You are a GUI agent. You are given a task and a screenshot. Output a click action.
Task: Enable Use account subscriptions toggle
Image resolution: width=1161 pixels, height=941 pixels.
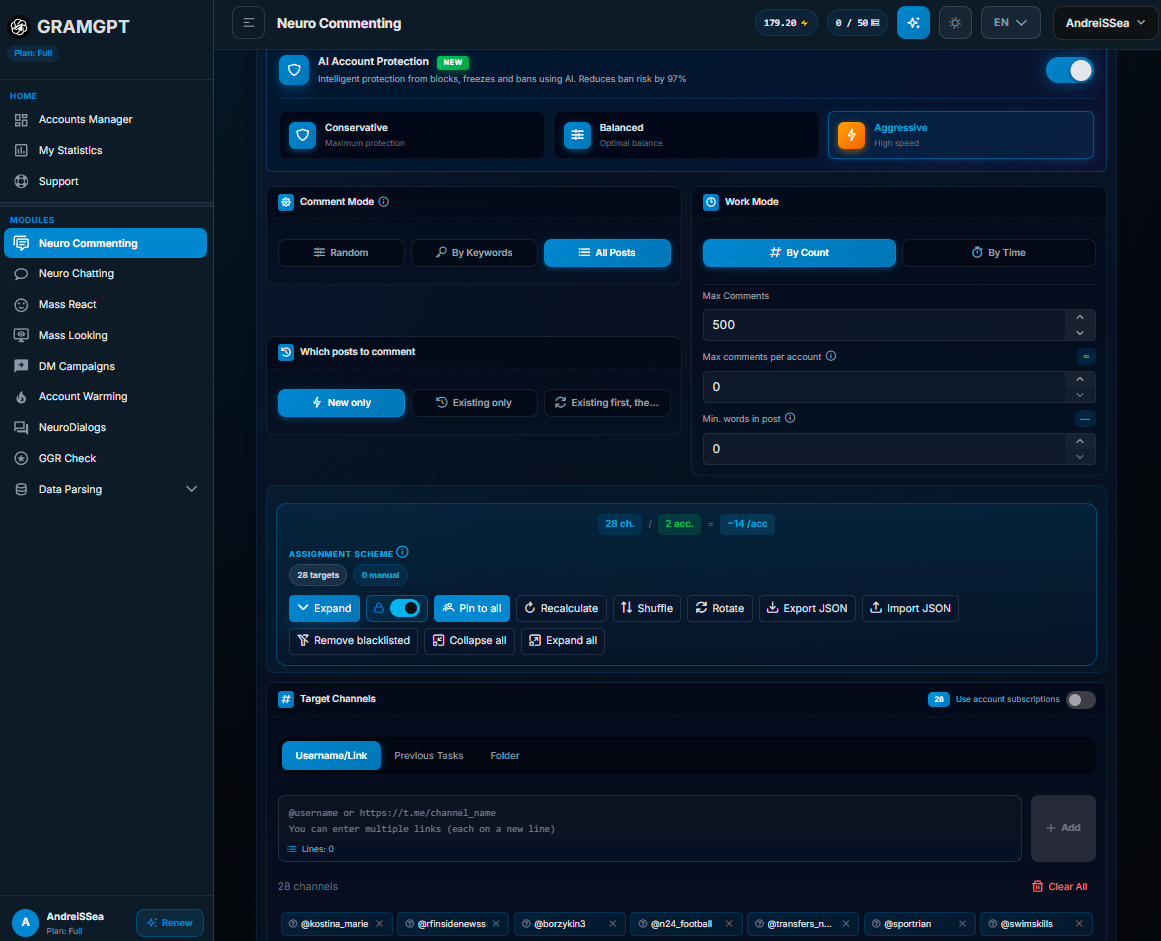tap(1080, 700)
